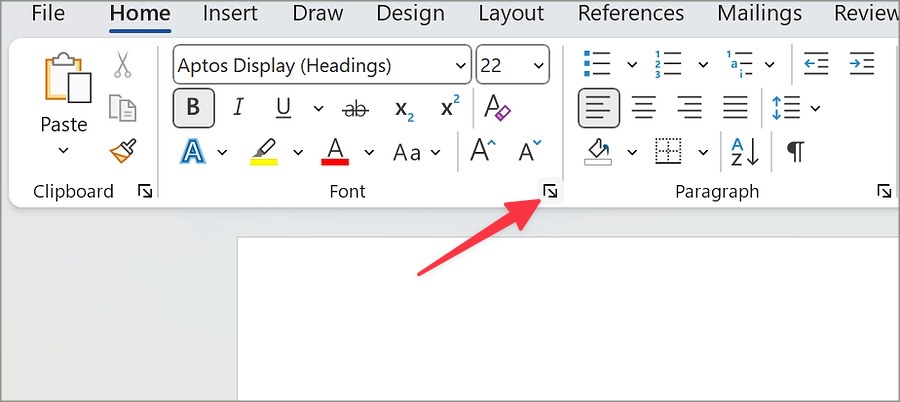The width and height of the screenshot is (900, 402).
Task: Toggle Bold formatting off
Action: (193, 108)
